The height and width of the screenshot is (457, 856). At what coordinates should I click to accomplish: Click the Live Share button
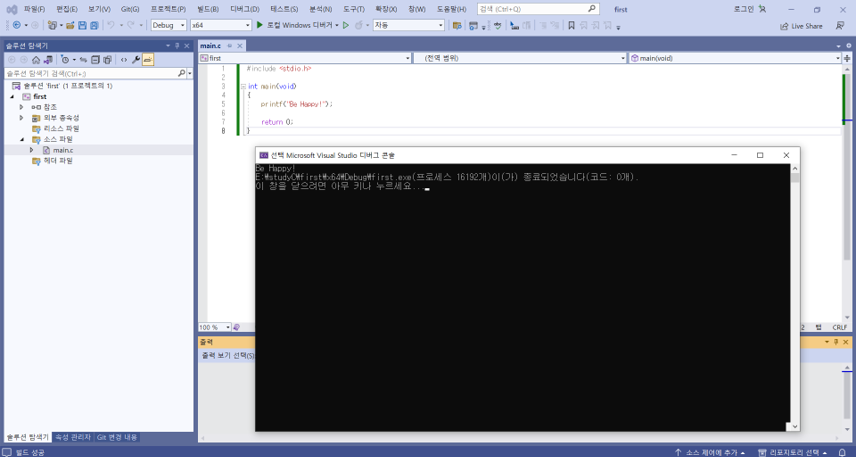click(x=801, y=26)
